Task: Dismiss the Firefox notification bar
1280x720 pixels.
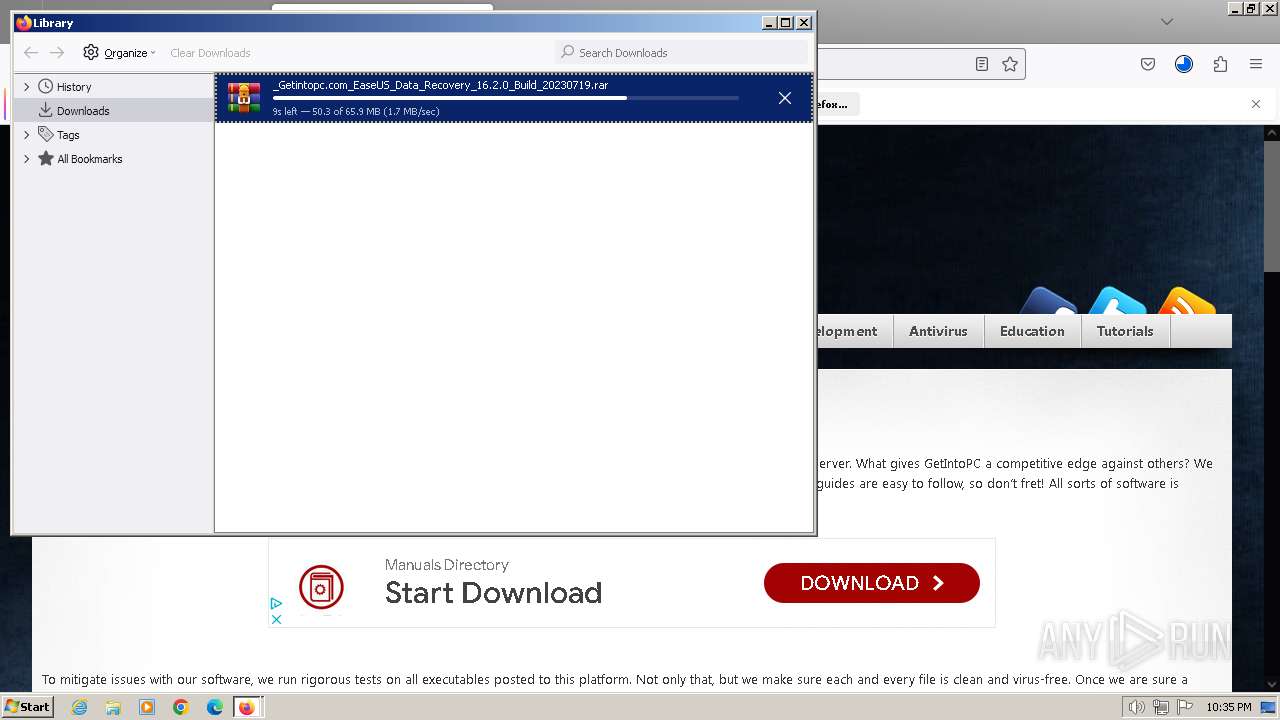Action: click(x=1256, y=104)
